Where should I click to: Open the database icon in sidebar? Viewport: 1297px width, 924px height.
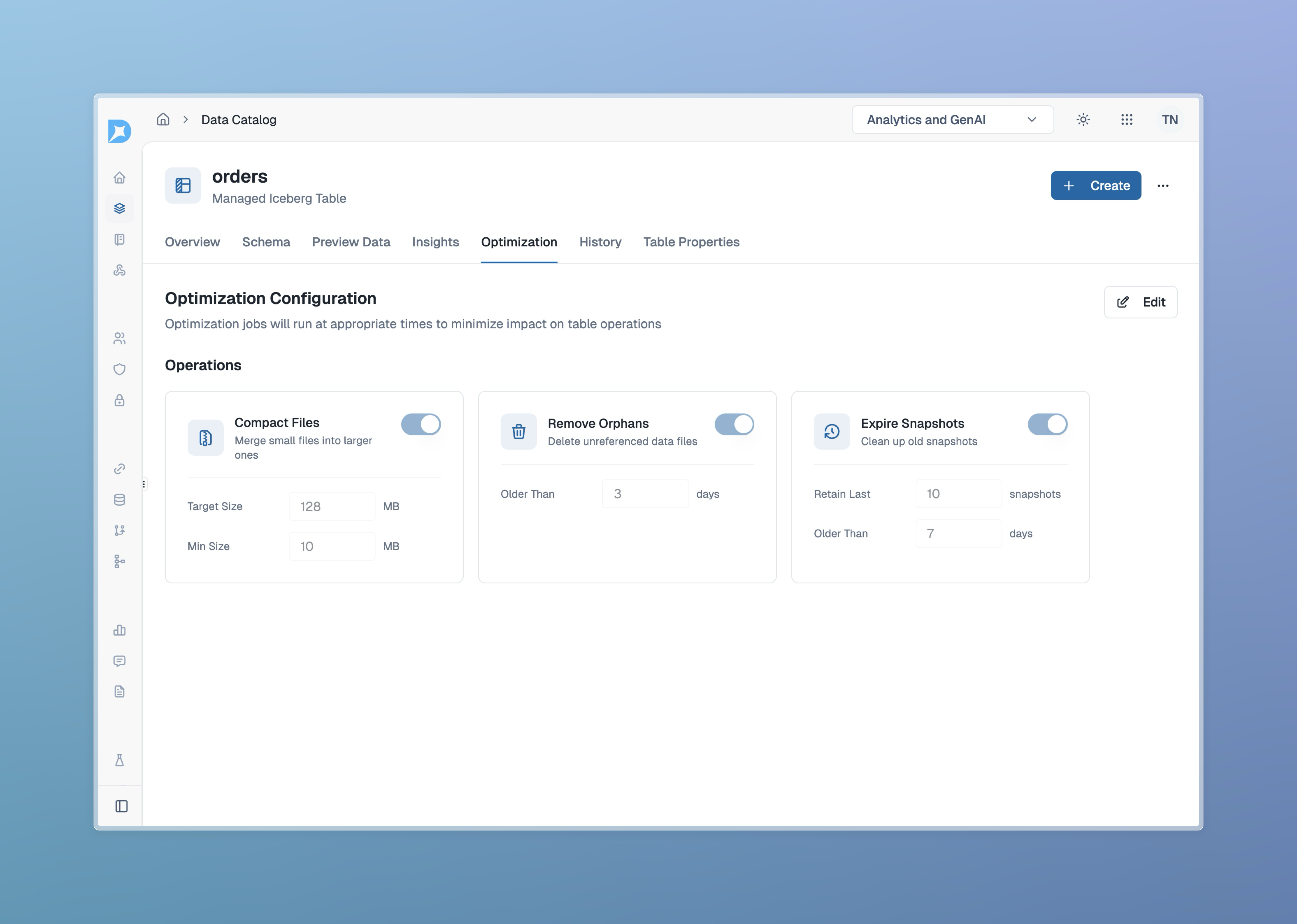(120, 499)
